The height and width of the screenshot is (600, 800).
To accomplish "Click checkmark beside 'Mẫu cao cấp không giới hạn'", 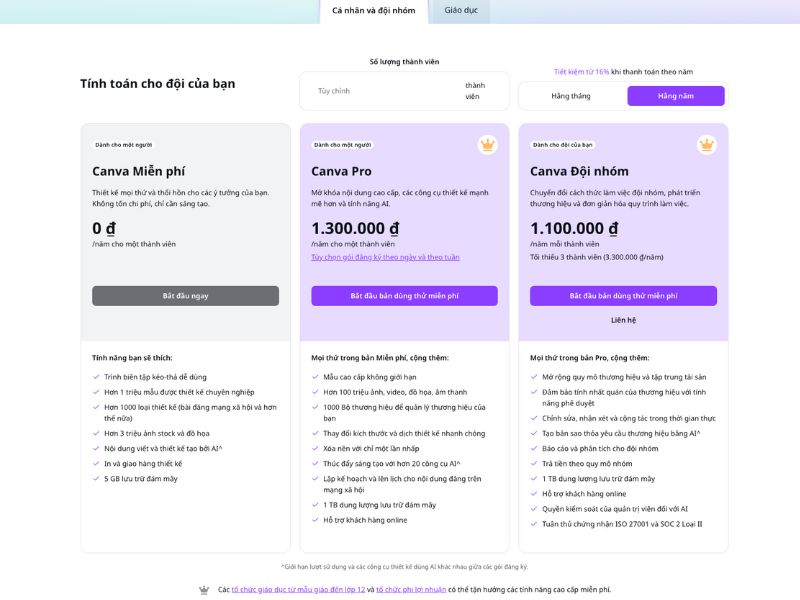I will click(x=315, y=377).
